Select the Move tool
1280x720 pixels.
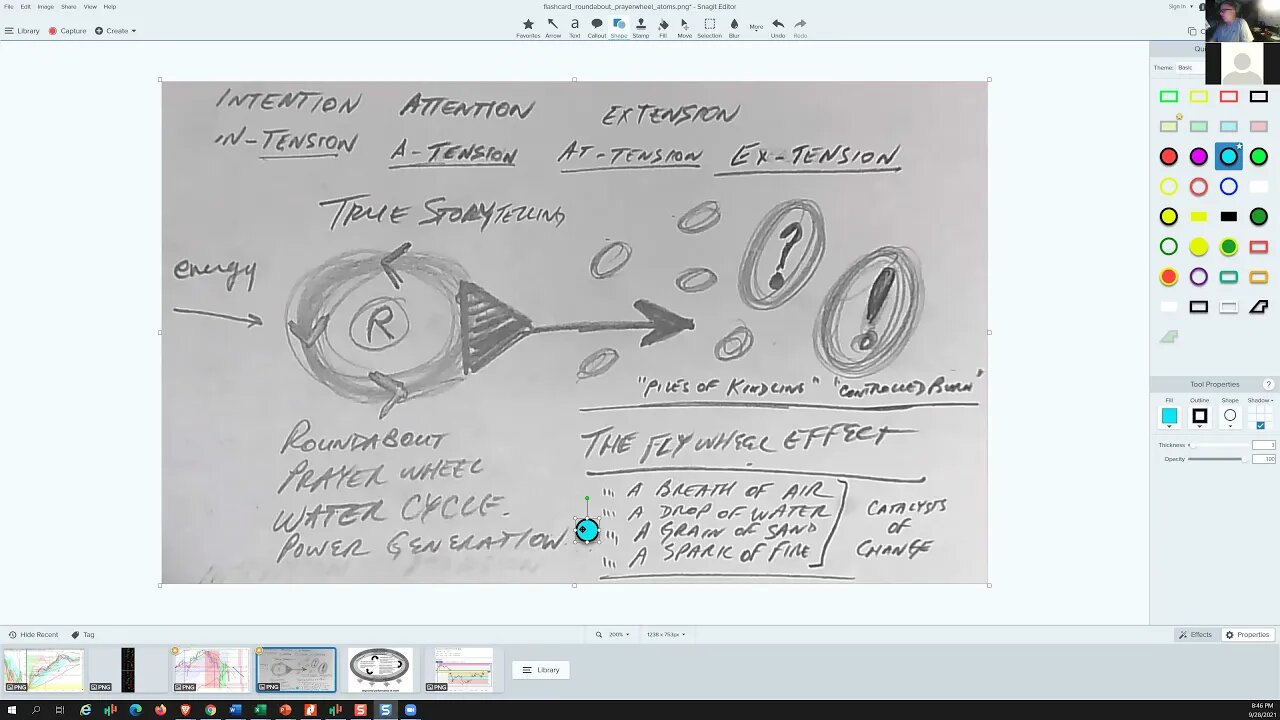(x=685, y=28)
